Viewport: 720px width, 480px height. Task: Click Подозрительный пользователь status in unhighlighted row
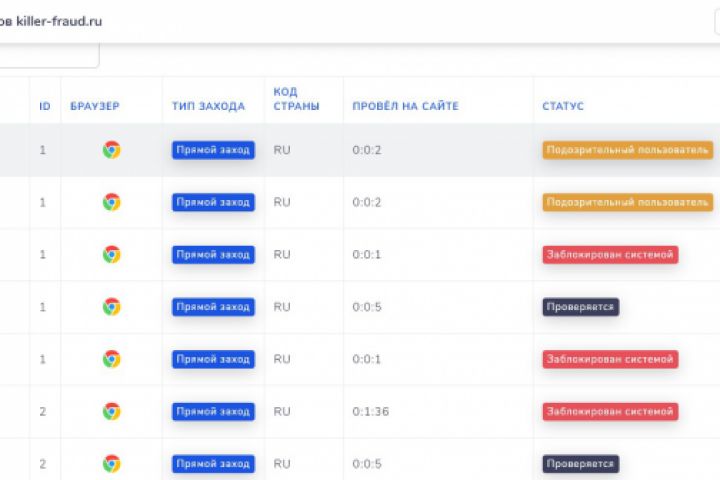tap(628, 202)
